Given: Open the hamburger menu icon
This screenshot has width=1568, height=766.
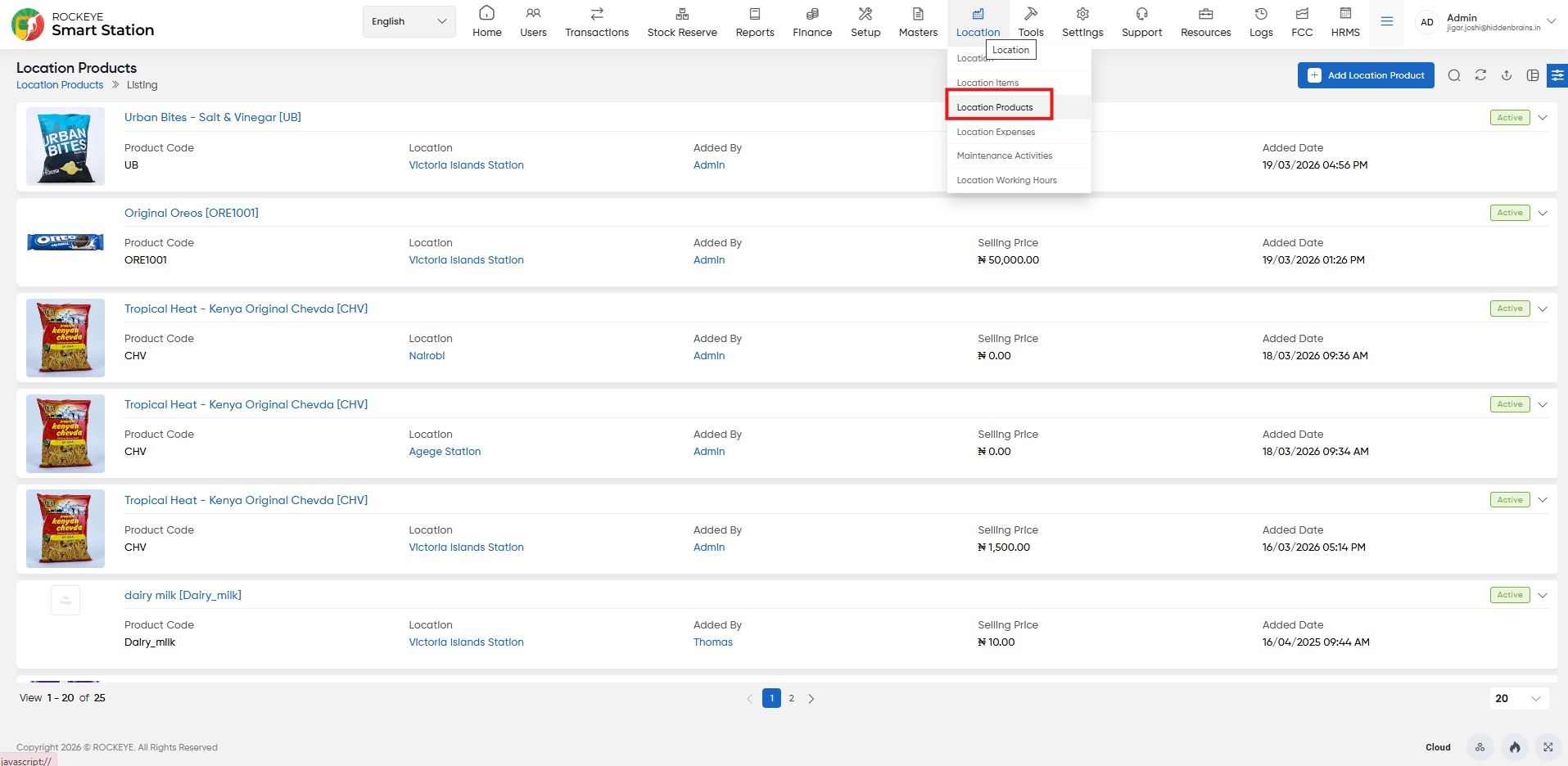Looking at the screenshot, I should (x=1387, y=21).
